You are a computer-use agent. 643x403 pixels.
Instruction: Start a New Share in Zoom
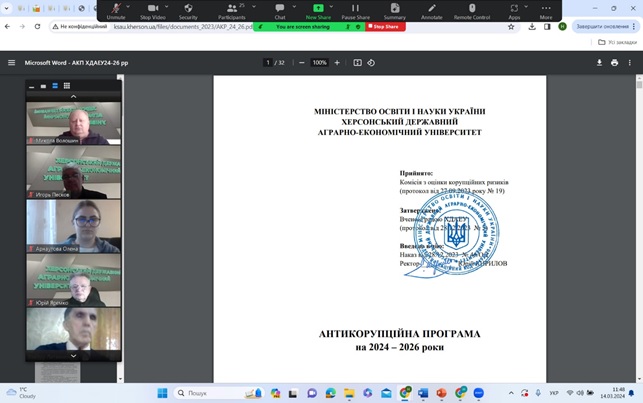pos(318,11)
